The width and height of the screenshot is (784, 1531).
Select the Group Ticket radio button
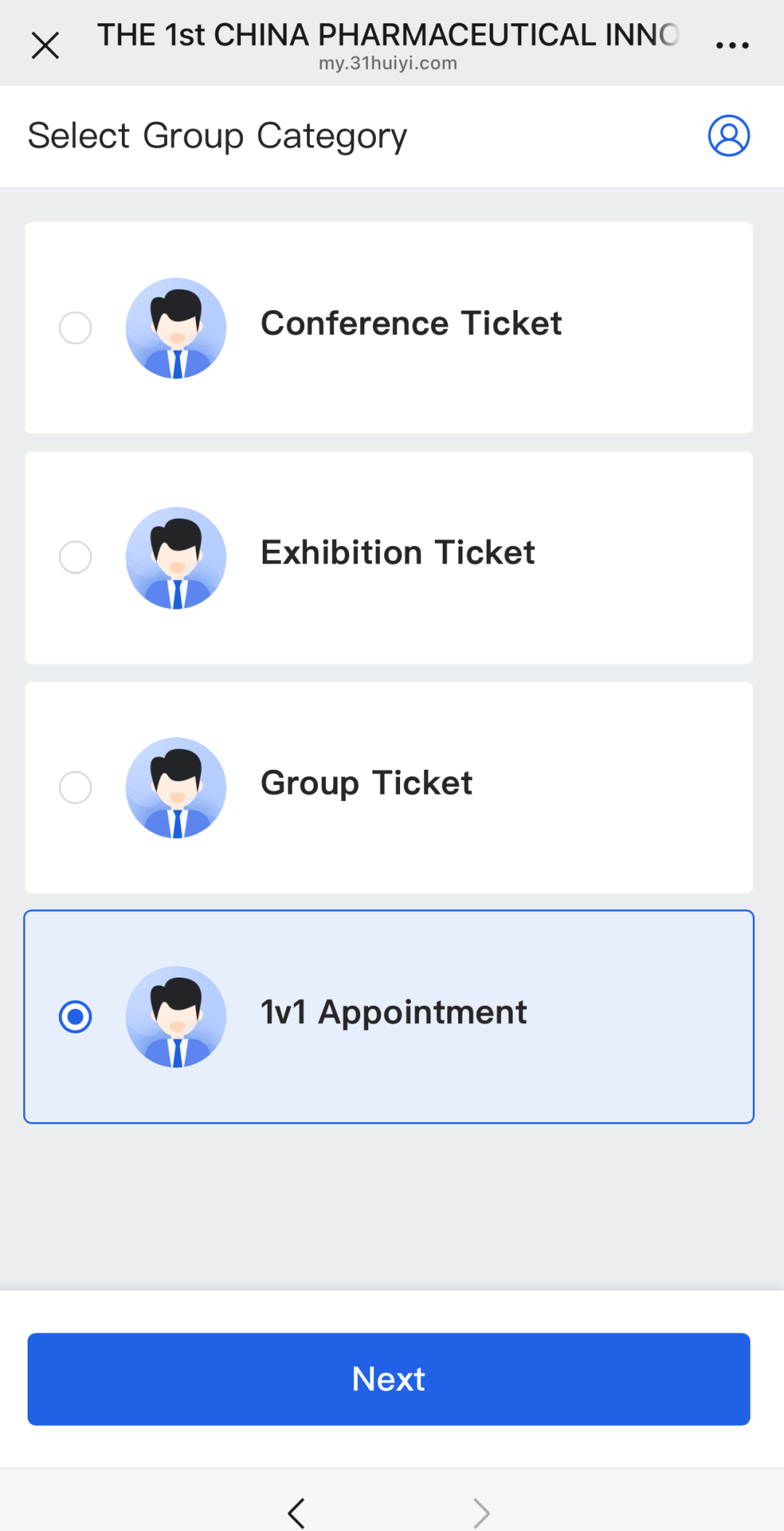[x=75, y=788]
